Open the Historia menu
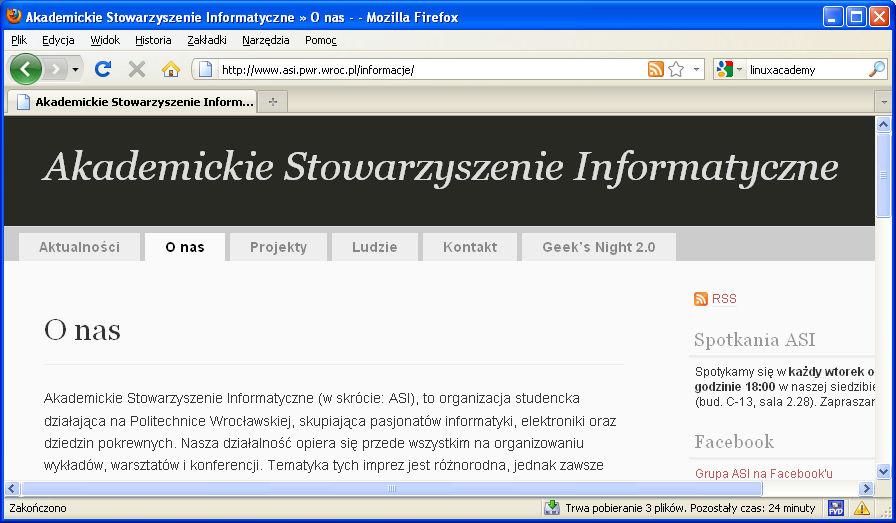 153,40
